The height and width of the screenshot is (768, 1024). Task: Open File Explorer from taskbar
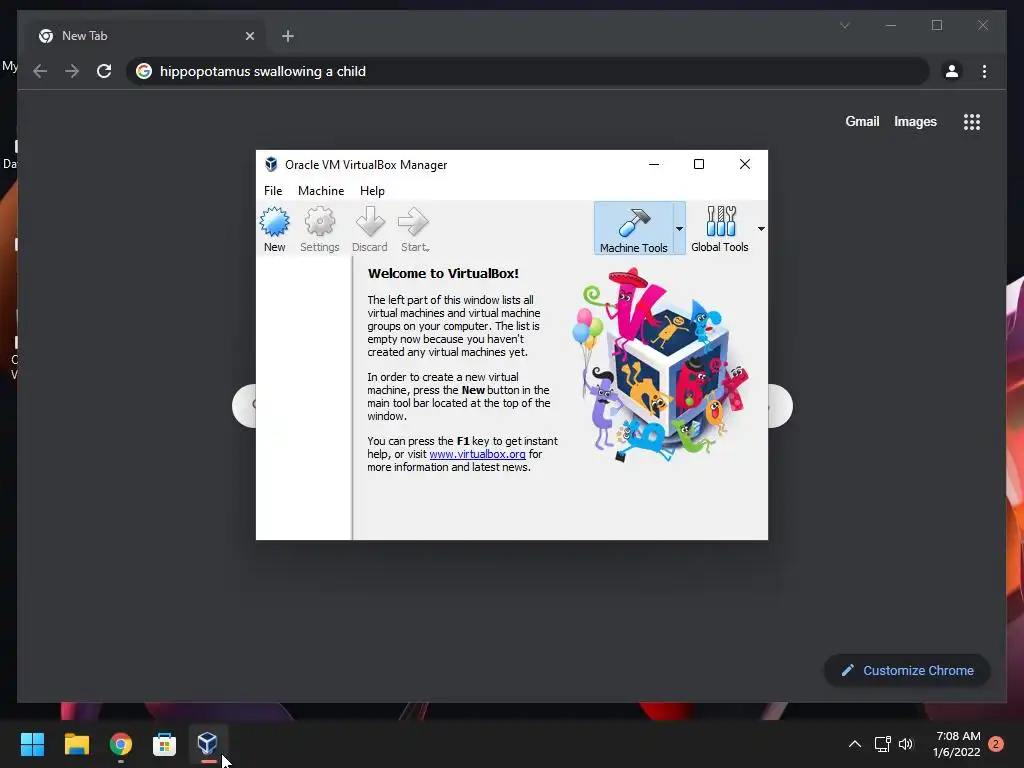point(76,744)
